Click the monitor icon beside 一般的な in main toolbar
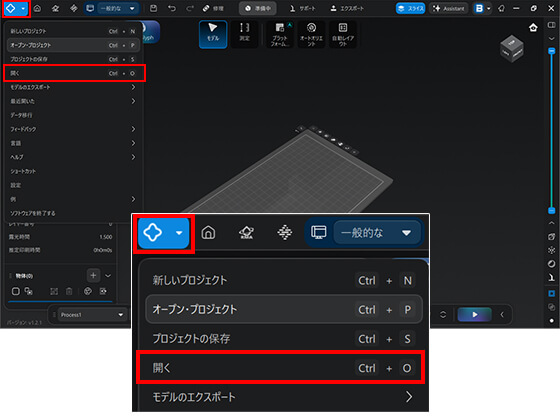 (90, 8)
